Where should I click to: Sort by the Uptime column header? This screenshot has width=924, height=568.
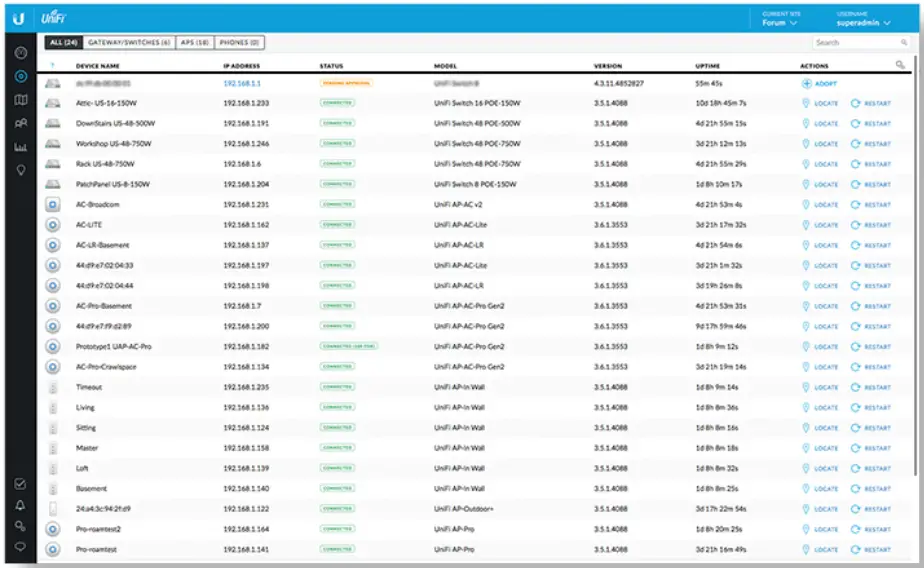(707, 66)
